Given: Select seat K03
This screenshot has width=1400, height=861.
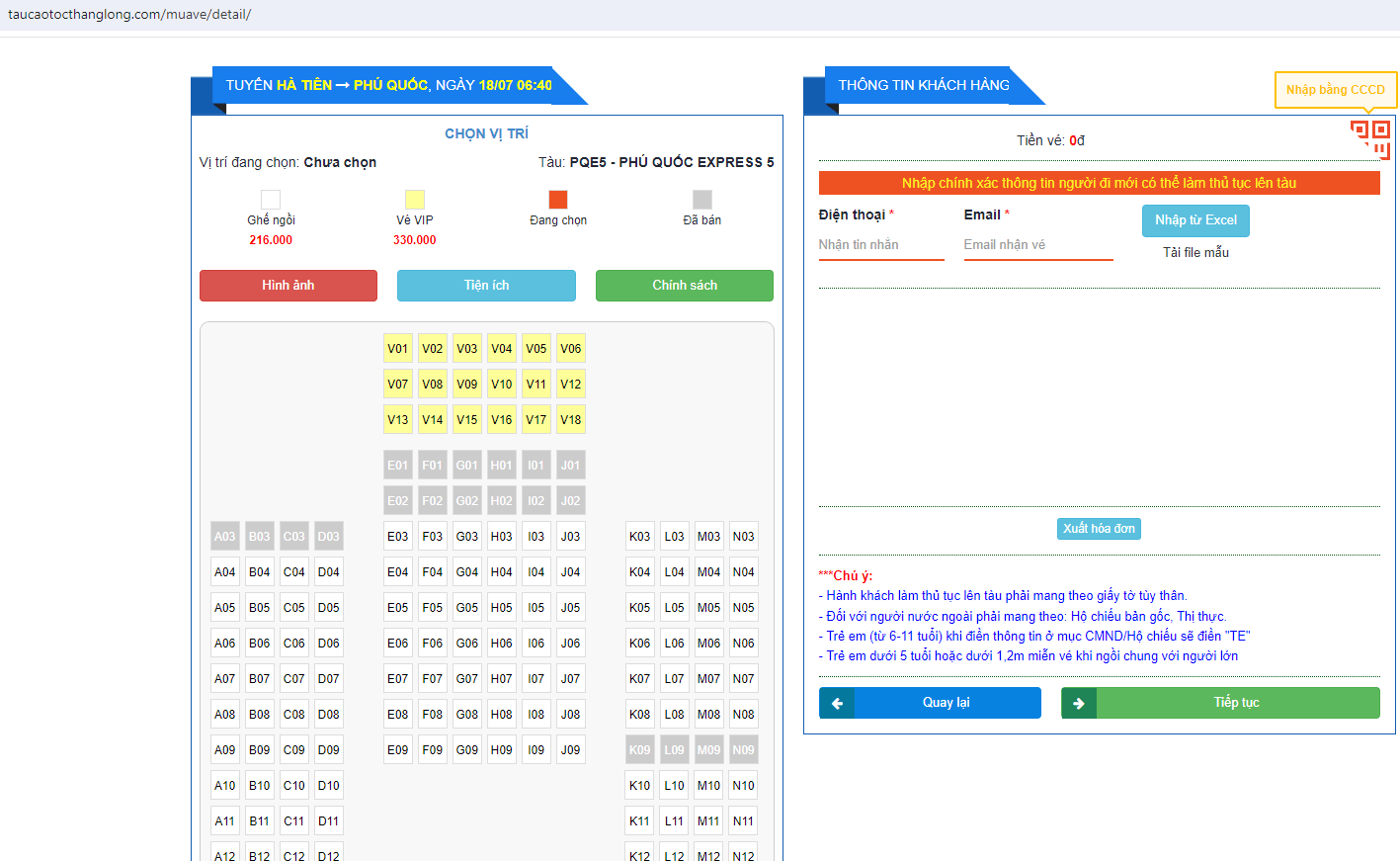Looking at the screenshot, I should pos(640,537).
